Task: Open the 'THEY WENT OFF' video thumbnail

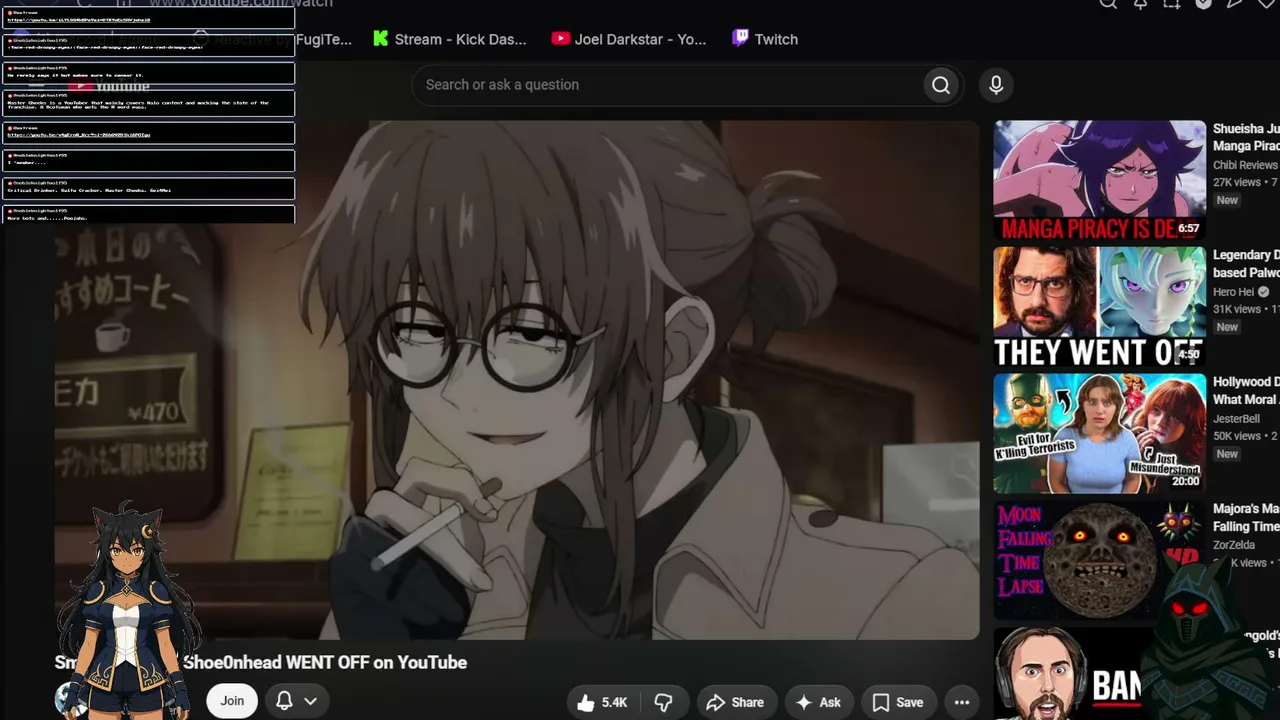Action: pos(1100,308)
